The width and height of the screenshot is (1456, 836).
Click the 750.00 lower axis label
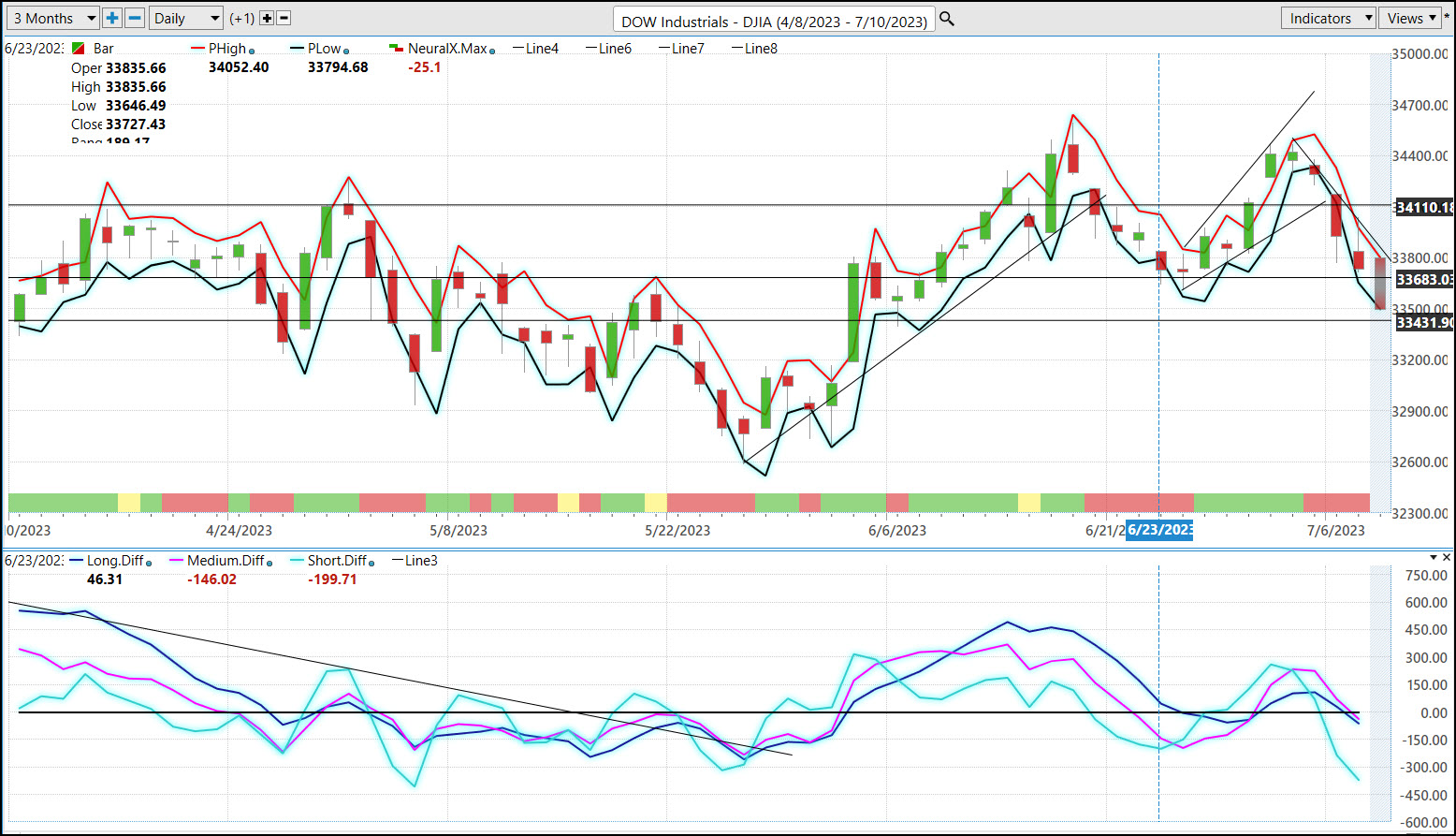click(x=1428, y=575)
